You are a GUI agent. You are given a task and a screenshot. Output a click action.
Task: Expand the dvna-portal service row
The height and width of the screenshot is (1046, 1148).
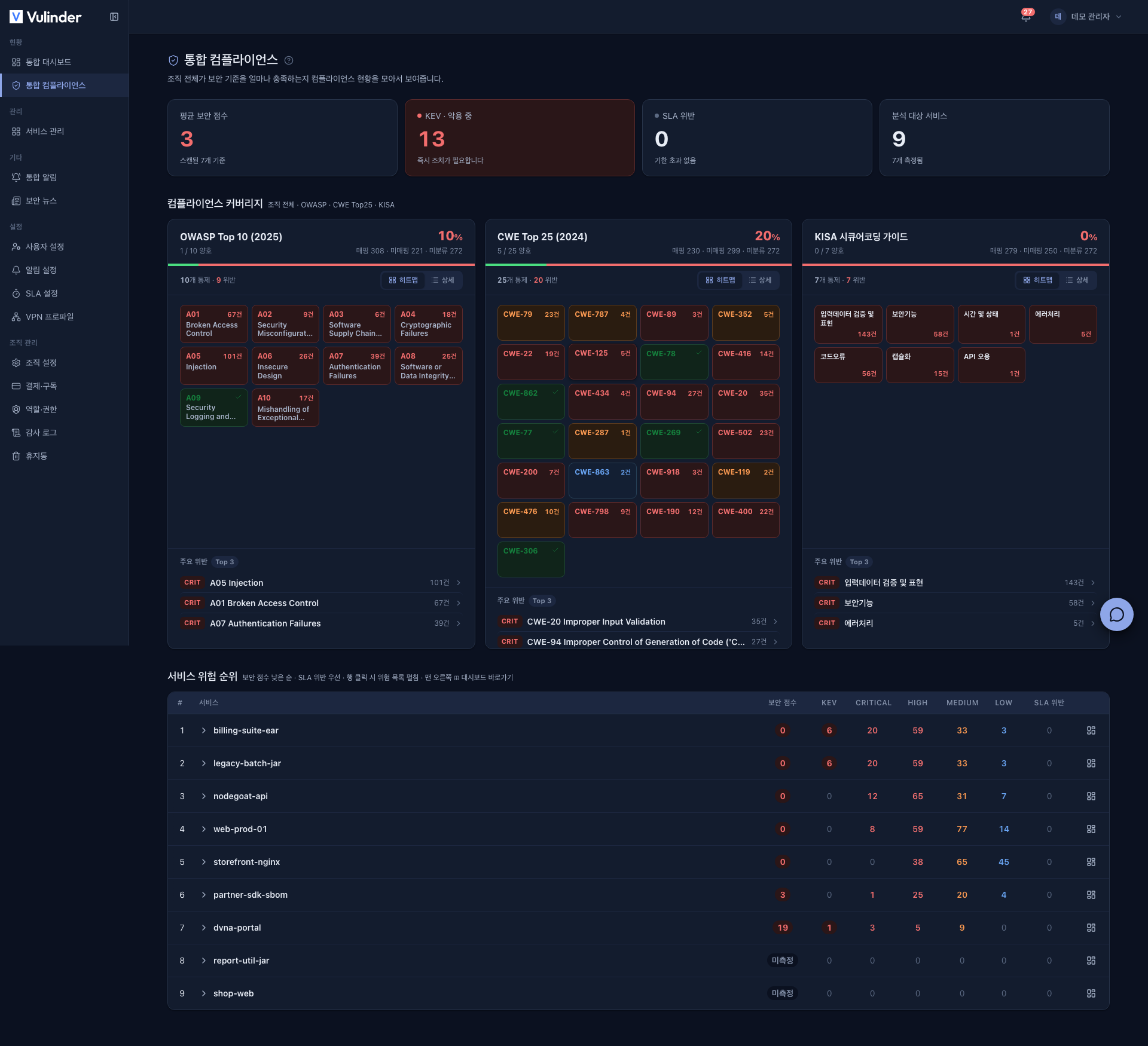pyautogui.click(x=204, y=928)
